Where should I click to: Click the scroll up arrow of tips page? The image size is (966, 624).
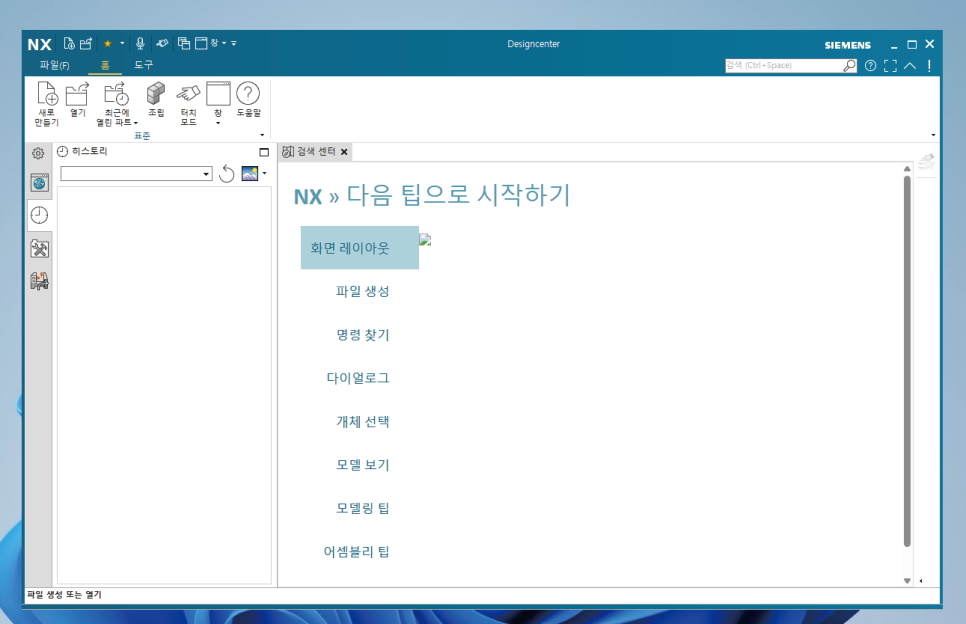(x=907, y=168)
